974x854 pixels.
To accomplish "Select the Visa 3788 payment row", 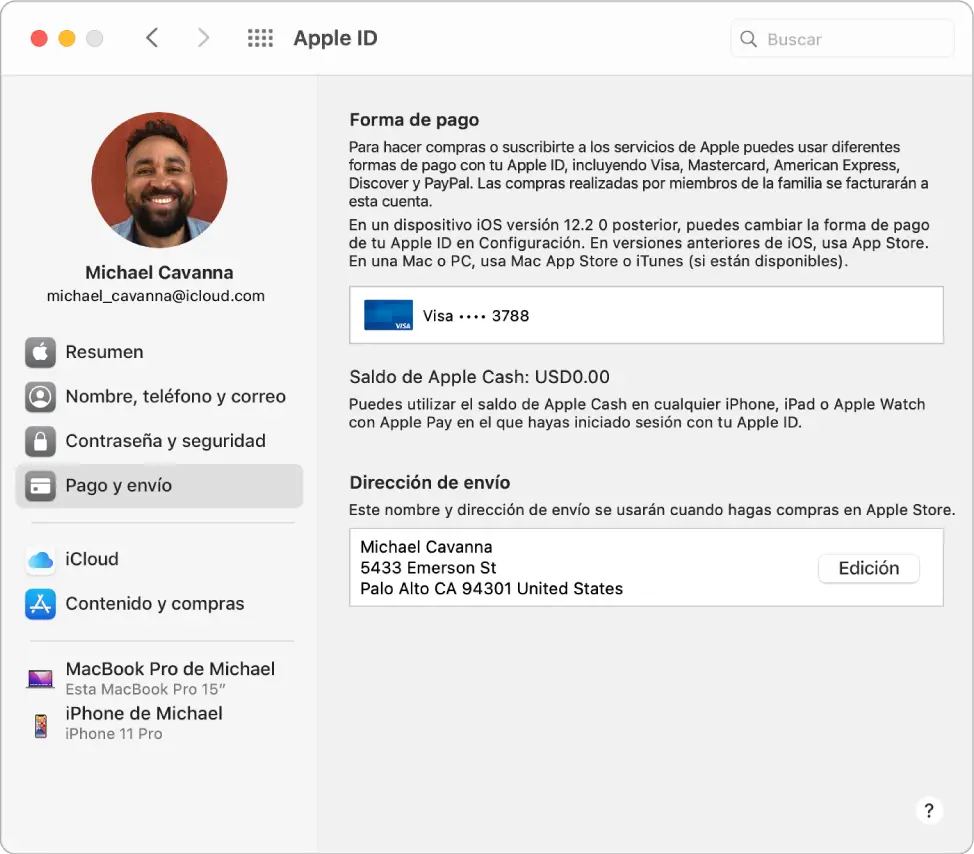I will click(x=646, y=315).
